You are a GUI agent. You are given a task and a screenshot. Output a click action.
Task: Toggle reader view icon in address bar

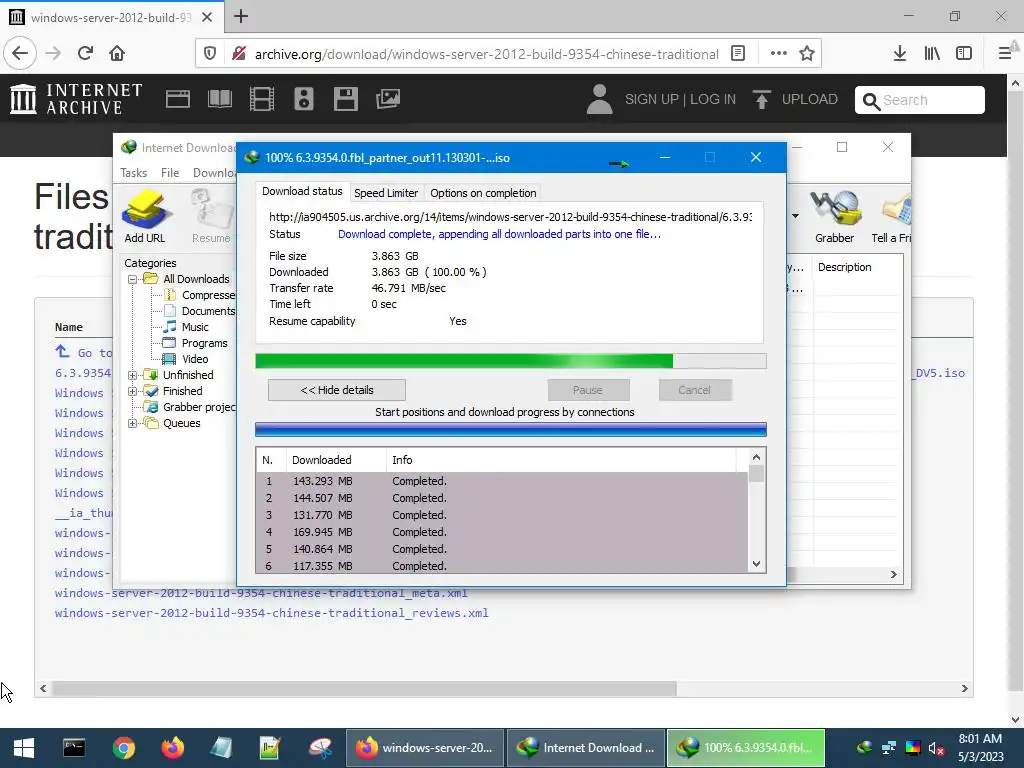coord(738,54)
